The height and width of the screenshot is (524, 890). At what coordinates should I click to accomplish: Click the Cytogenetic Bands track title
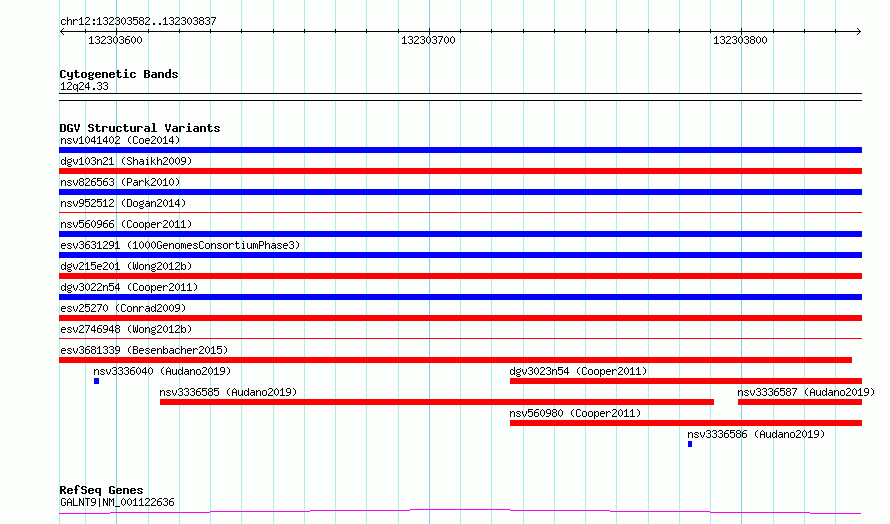(x=119, y=74)
